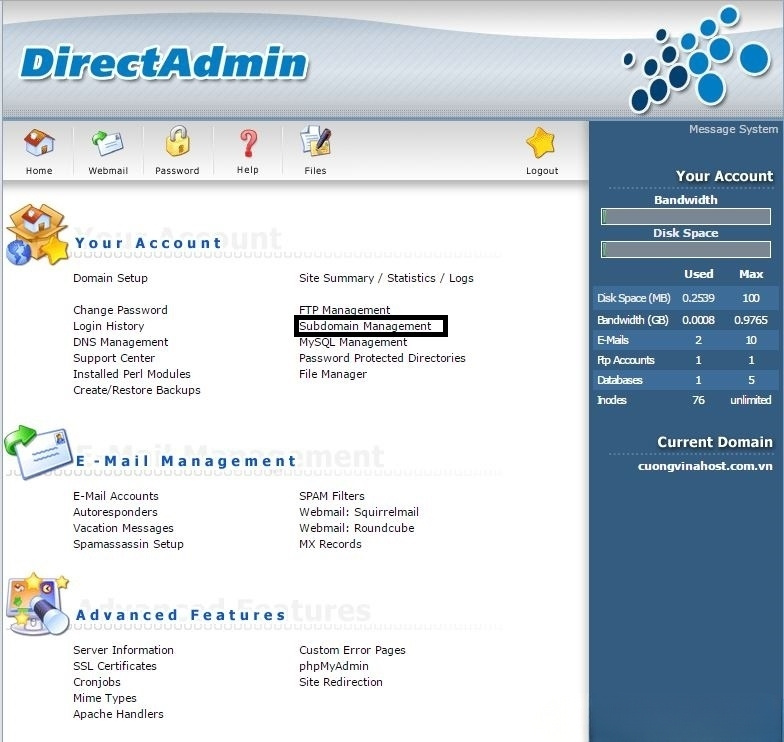The height and width of the screenshot is (742, 784).
Task: Click the Disk Space usage bar
Action: 686,250
